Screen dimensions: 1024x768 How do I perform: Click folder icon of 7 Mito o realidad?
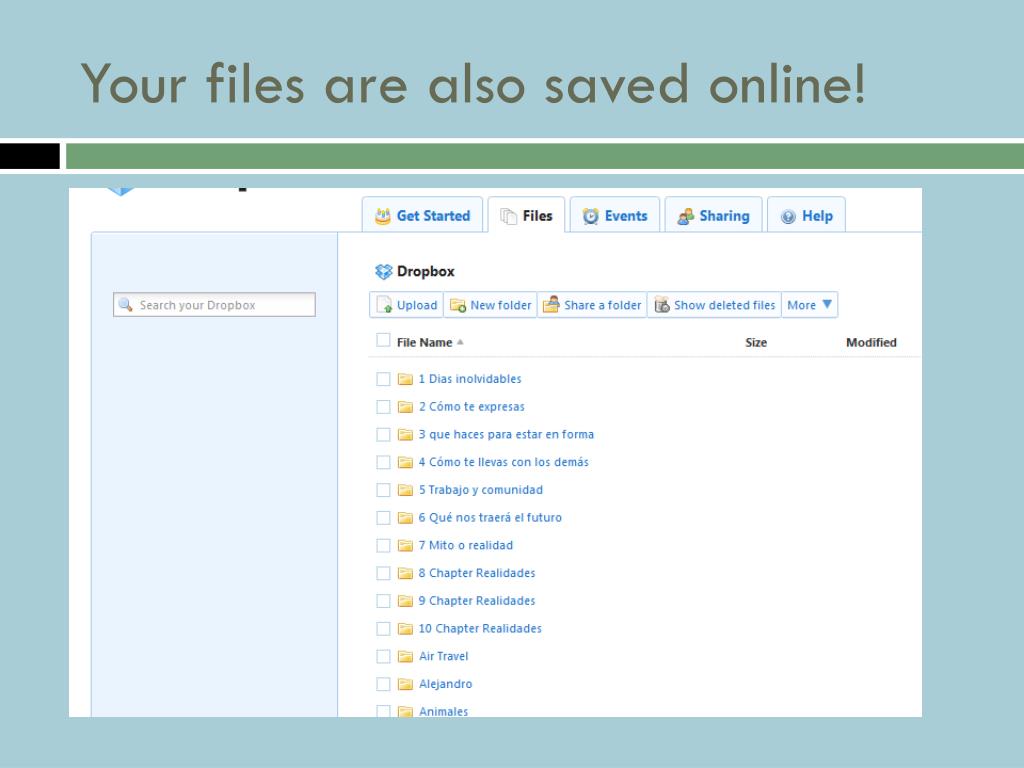tap(406, 545)
